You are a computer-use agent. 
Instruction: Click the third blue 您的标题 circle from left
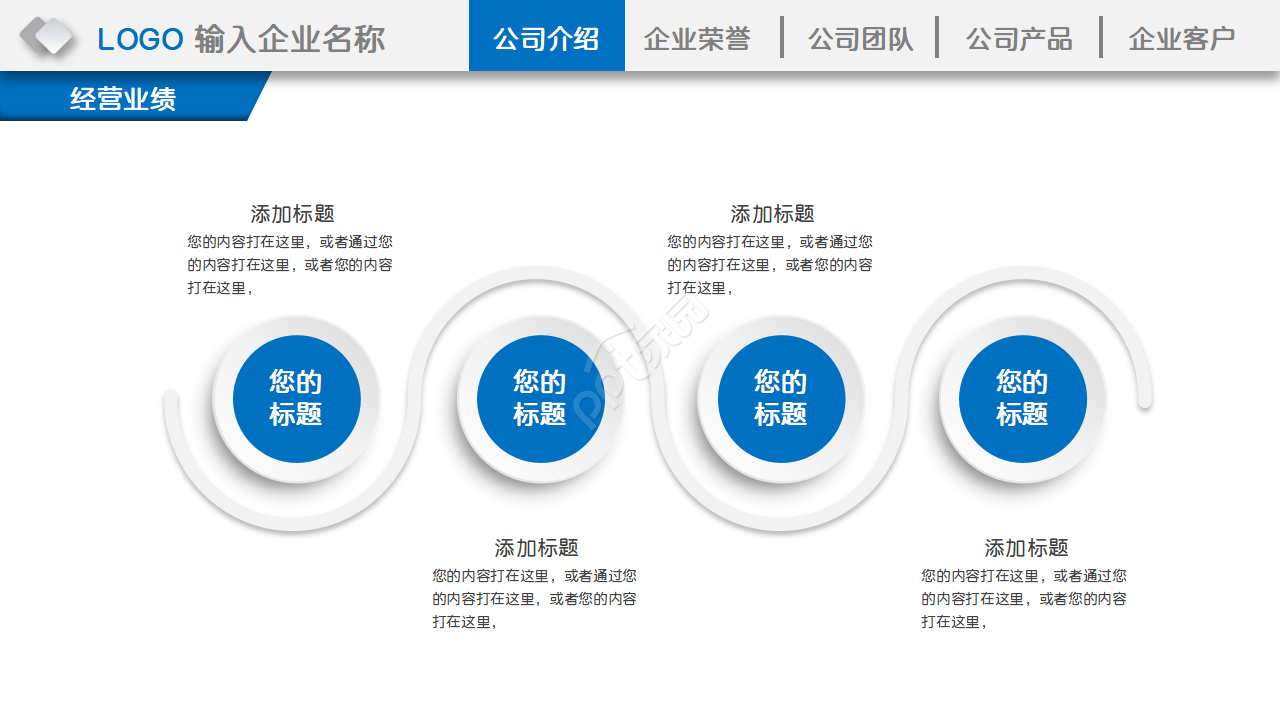point(781,398)
